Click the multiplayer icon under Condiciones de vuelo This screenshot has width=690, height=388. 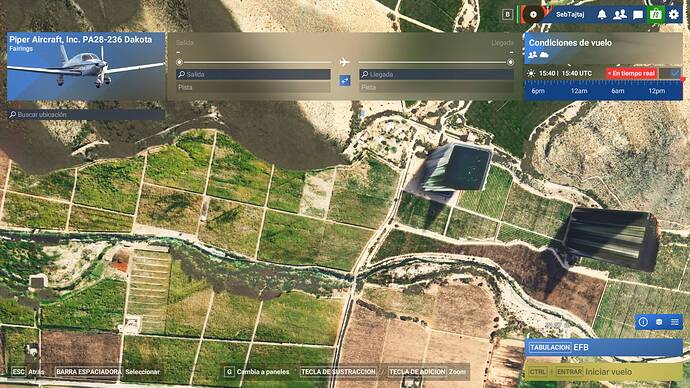[x=532, y=55]
